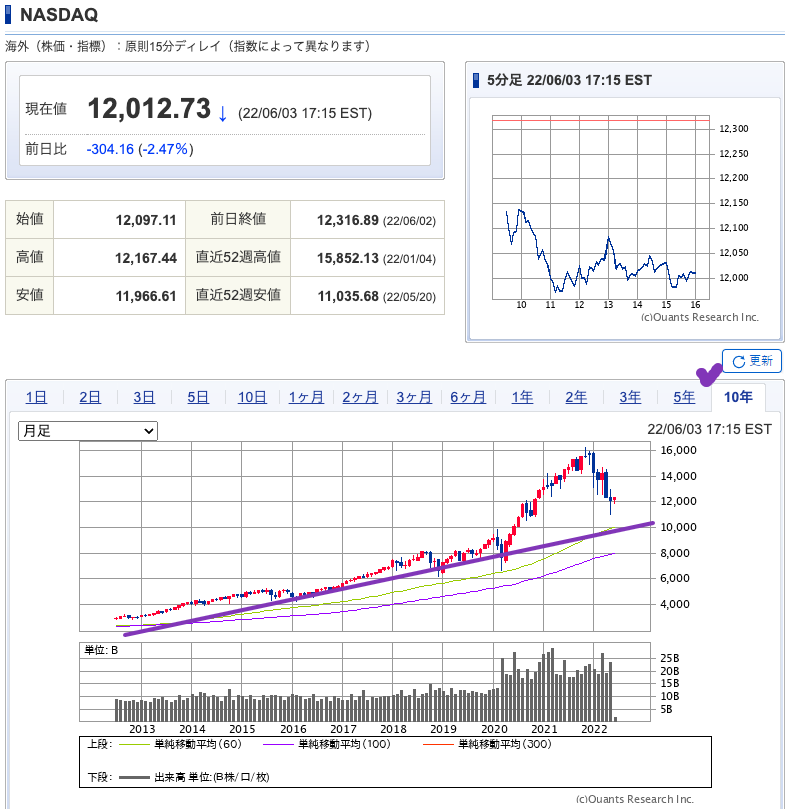Click the 単純移動平均(300) legend entry

tap(487, 744)
